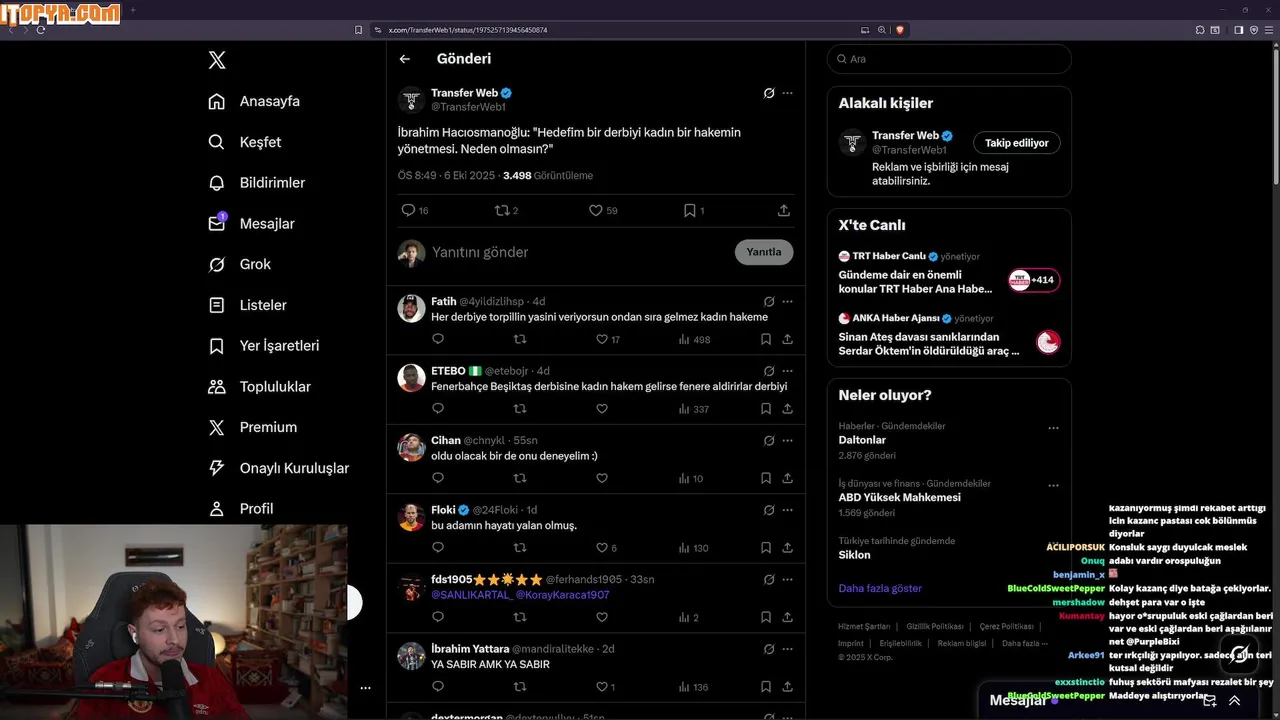Click the Takip ediliyor button
The height and width of the screenshot is (720, 1280).
(1017, 143)
